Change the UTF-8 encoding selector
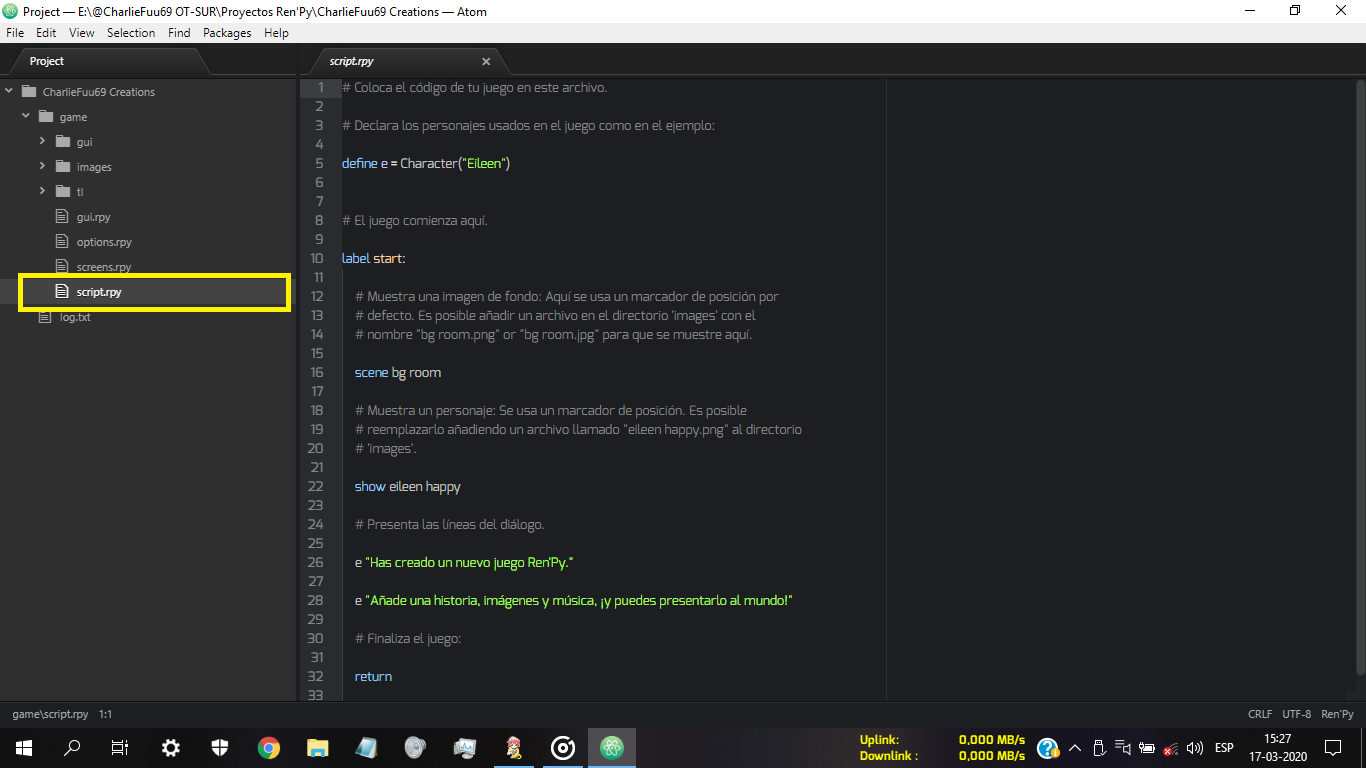The width and height of the screenshot is (1366, 768). (1296, 715)
